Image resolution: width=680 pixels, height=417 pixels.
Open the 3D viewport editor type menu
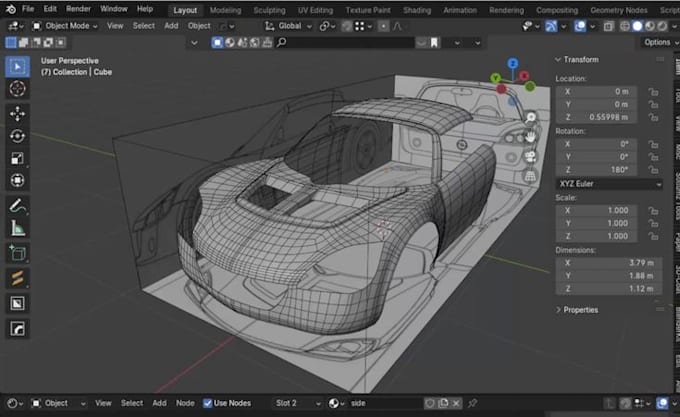[x=16, y=26]
